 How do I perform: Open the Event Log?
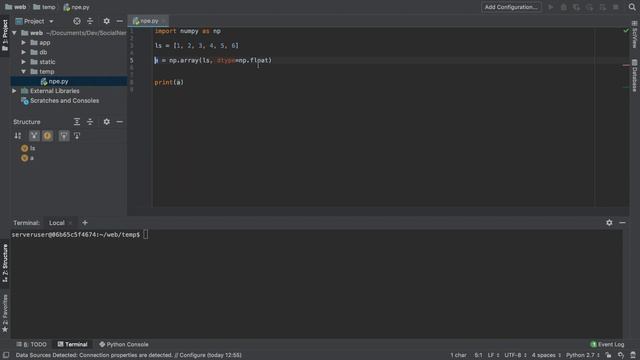pos(607,344)
